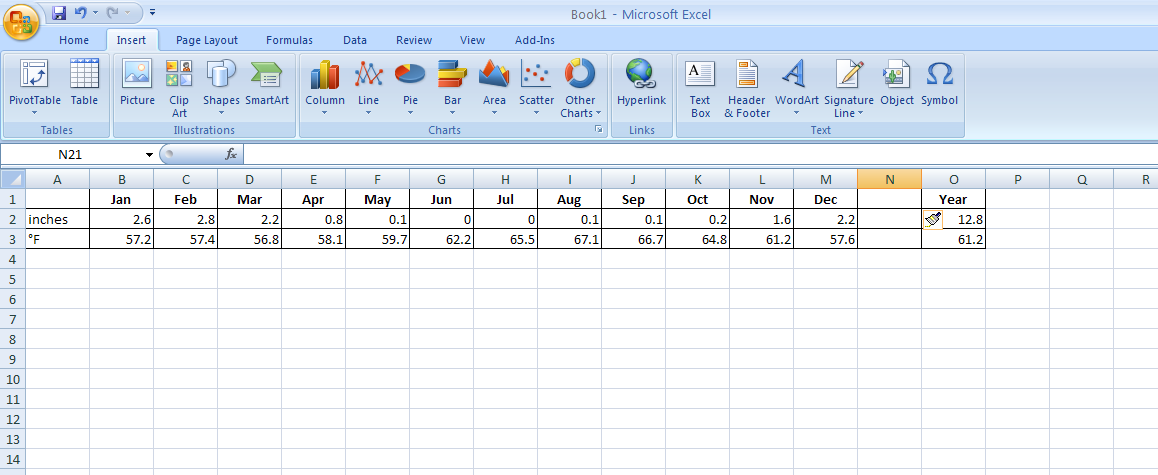This screenshot has width=1158, height=475.
Task: Open the Formulas tab
Action: click(x=290, y=41)
